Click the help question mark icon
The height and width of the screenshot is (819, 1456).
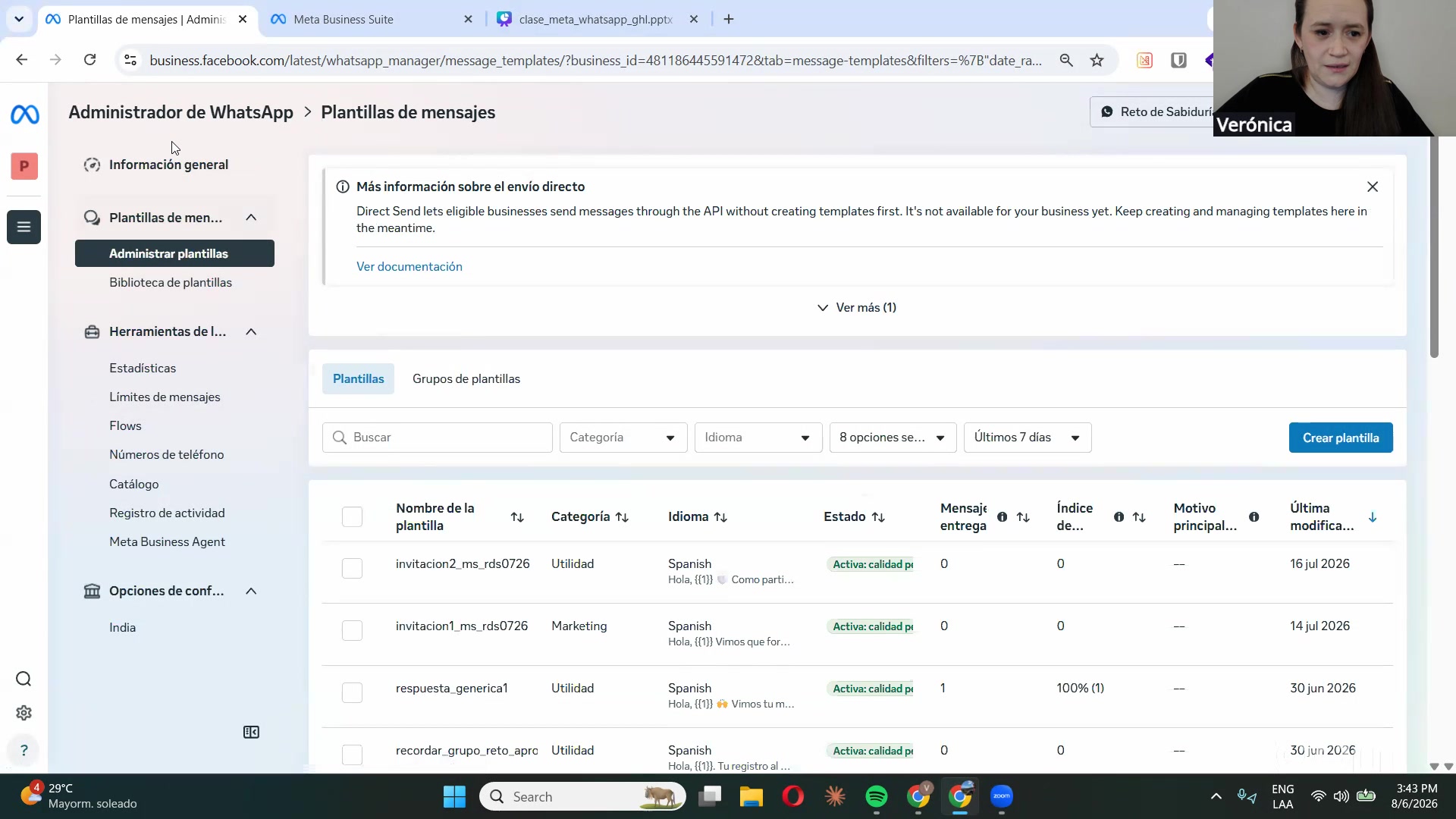click(x=24, y=750)
